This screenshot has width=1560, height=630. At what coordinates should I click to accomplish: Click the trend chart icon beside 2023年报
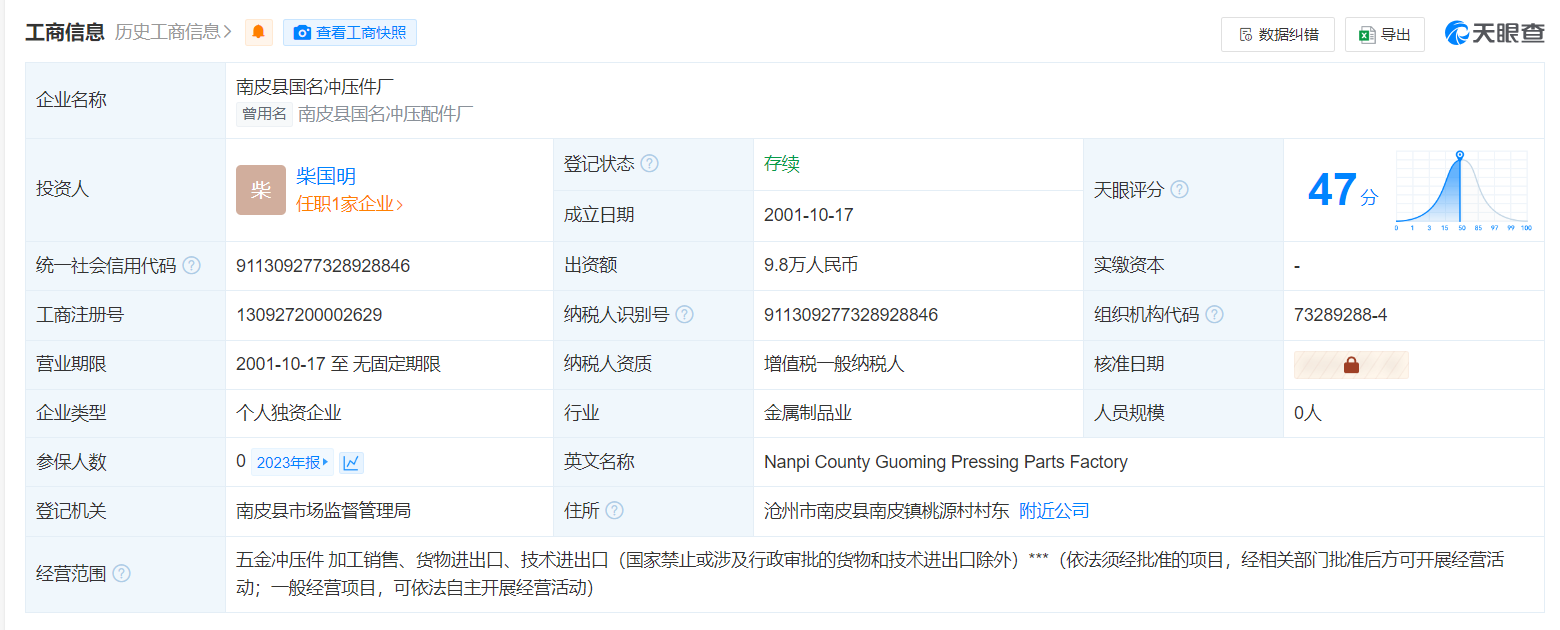pos(351,462)
